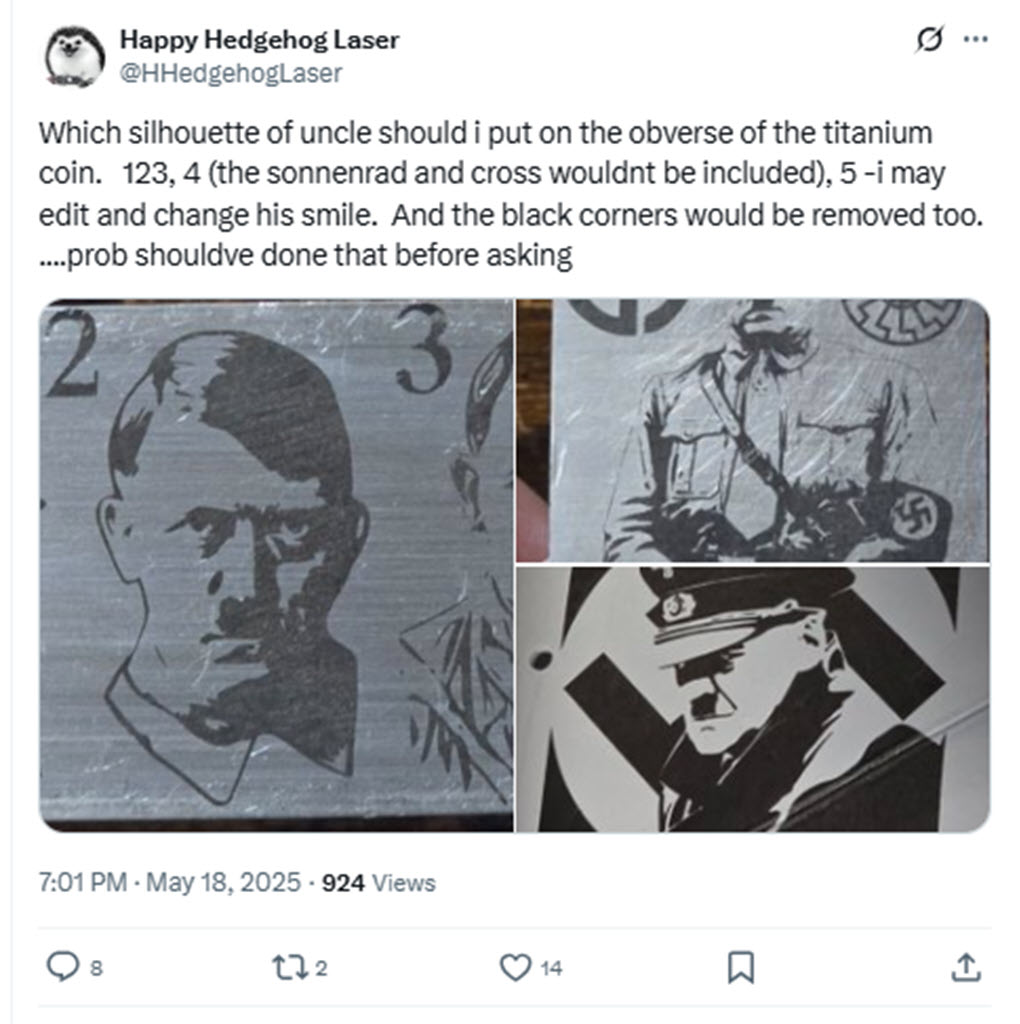
Task: Click the share upload-arrow icon
Action: click(965, 968)
